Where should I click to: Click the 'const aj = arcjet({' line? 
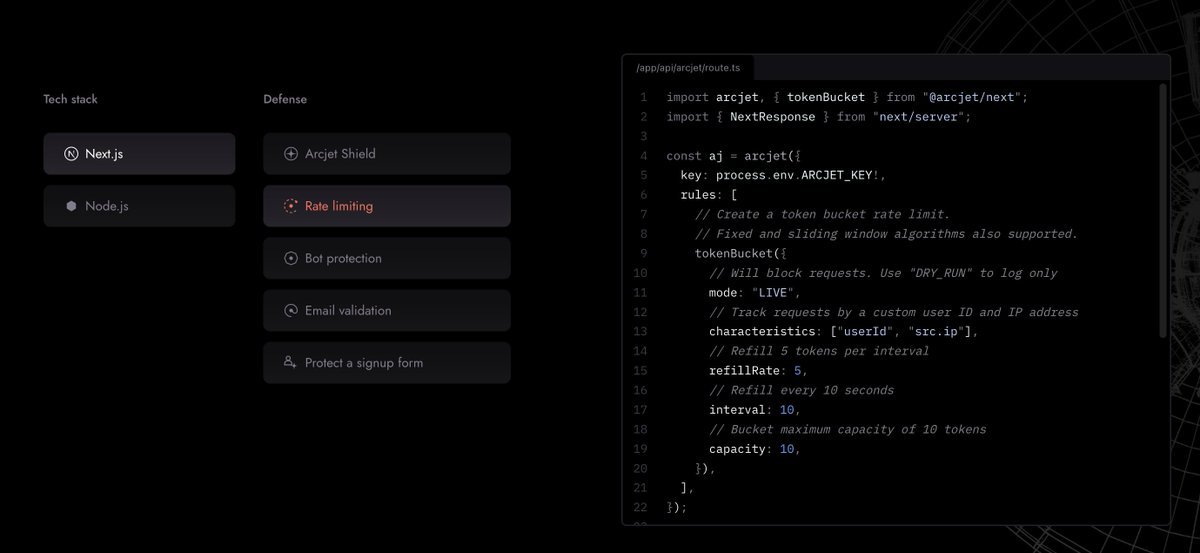pos(734,156)
